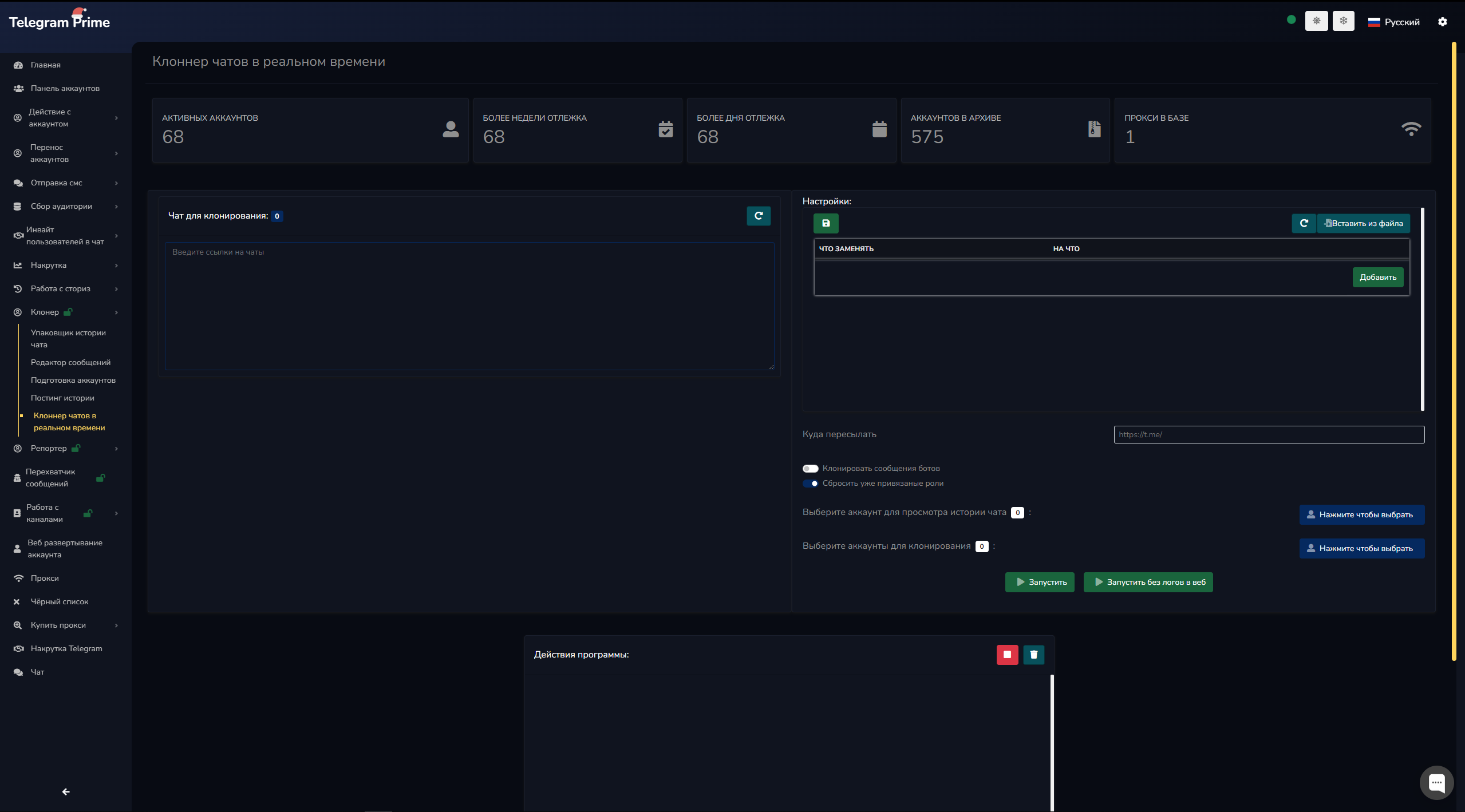Toggle reset of already bound roles

click(x=810, y=484)
